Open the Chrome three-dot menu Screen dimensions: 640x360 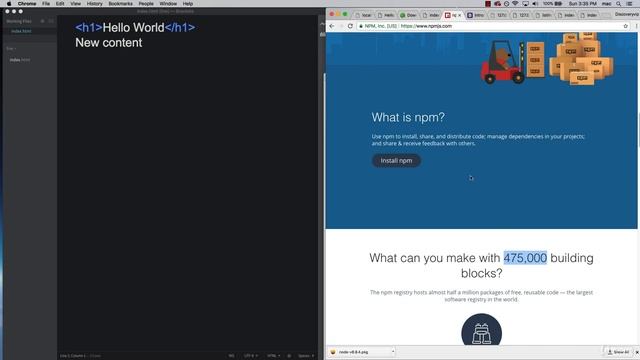click(x=636, y=26)
